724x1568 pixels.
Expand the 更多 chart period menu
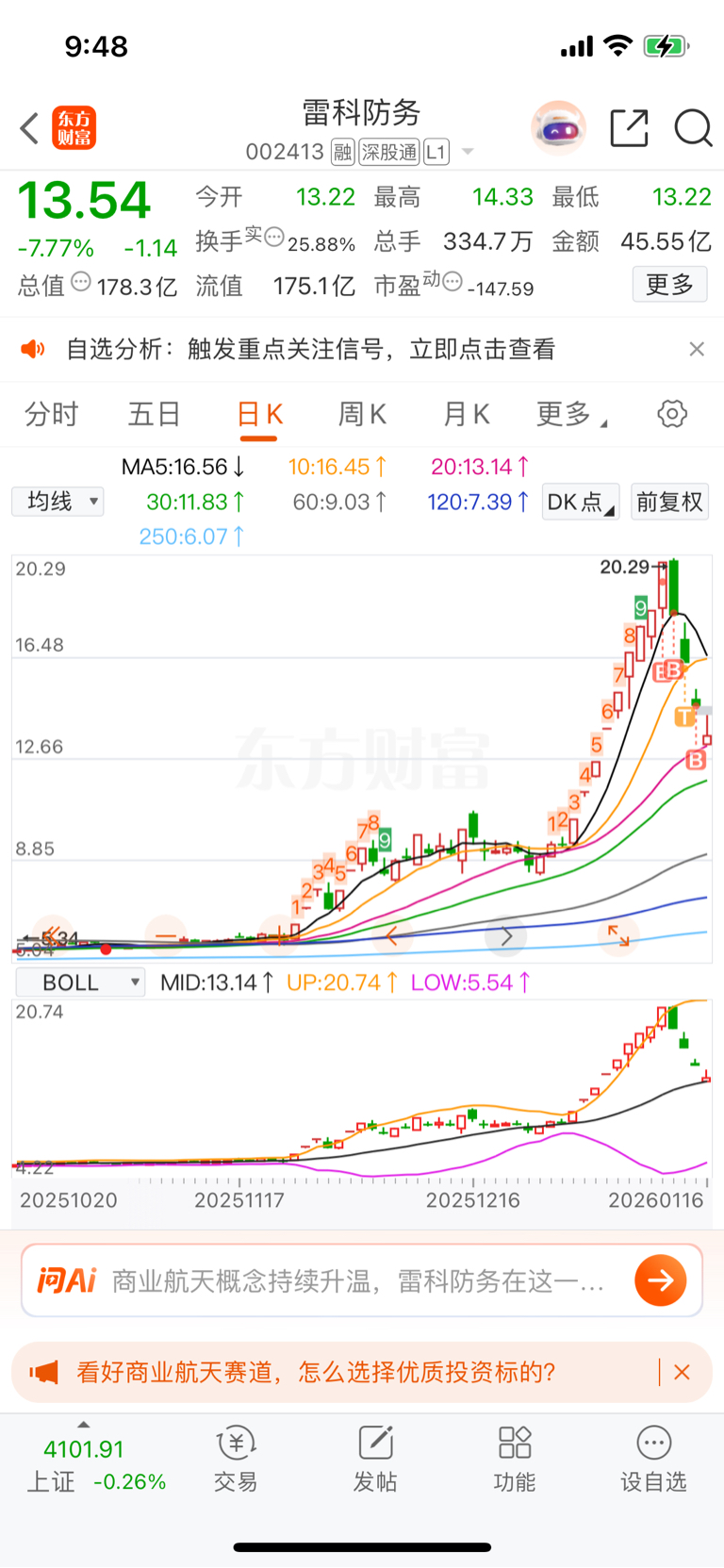click(x=571, y=414)
